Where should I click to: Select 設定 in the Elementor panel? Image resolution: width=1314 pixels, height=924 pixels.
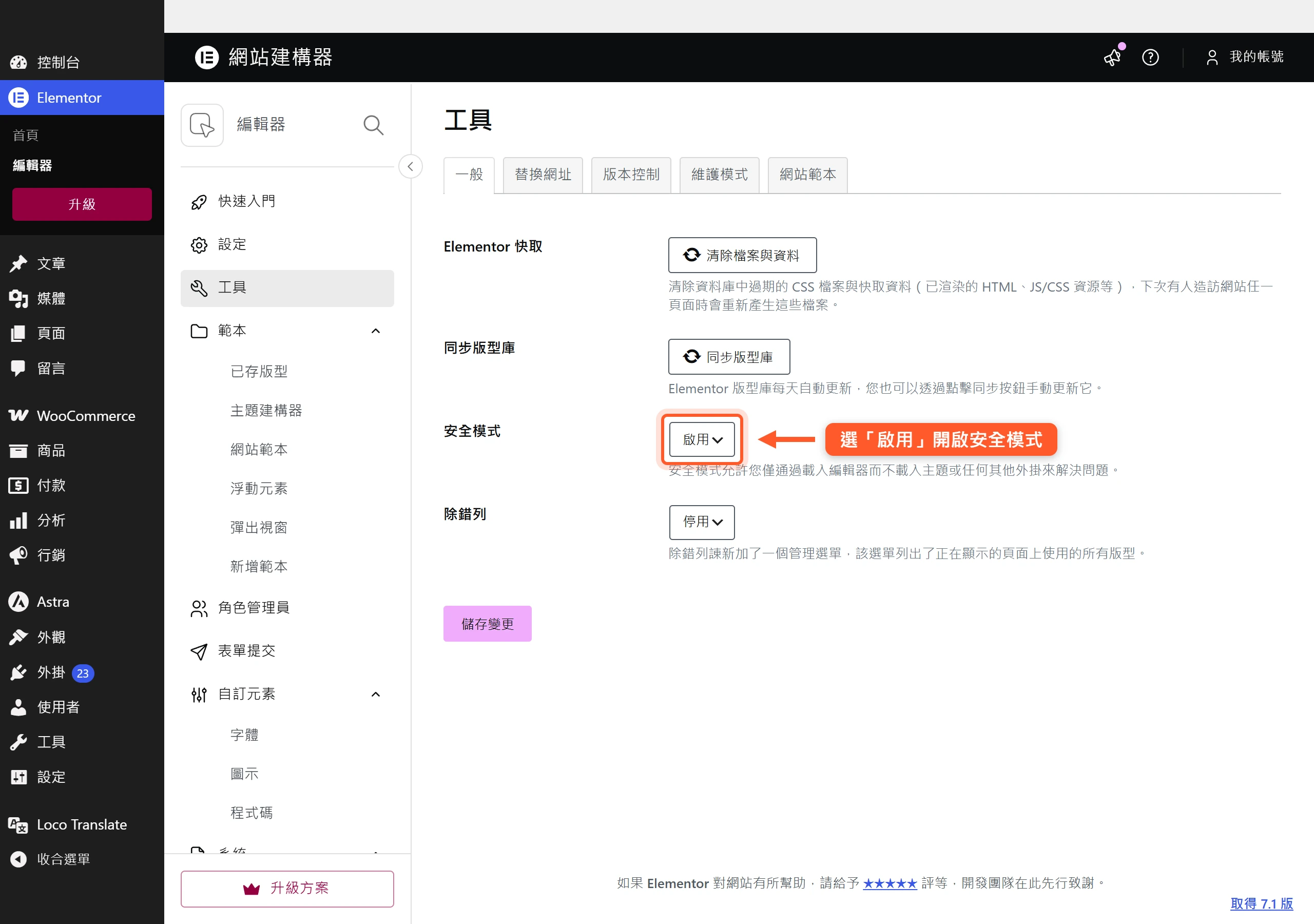coord(287,245)
